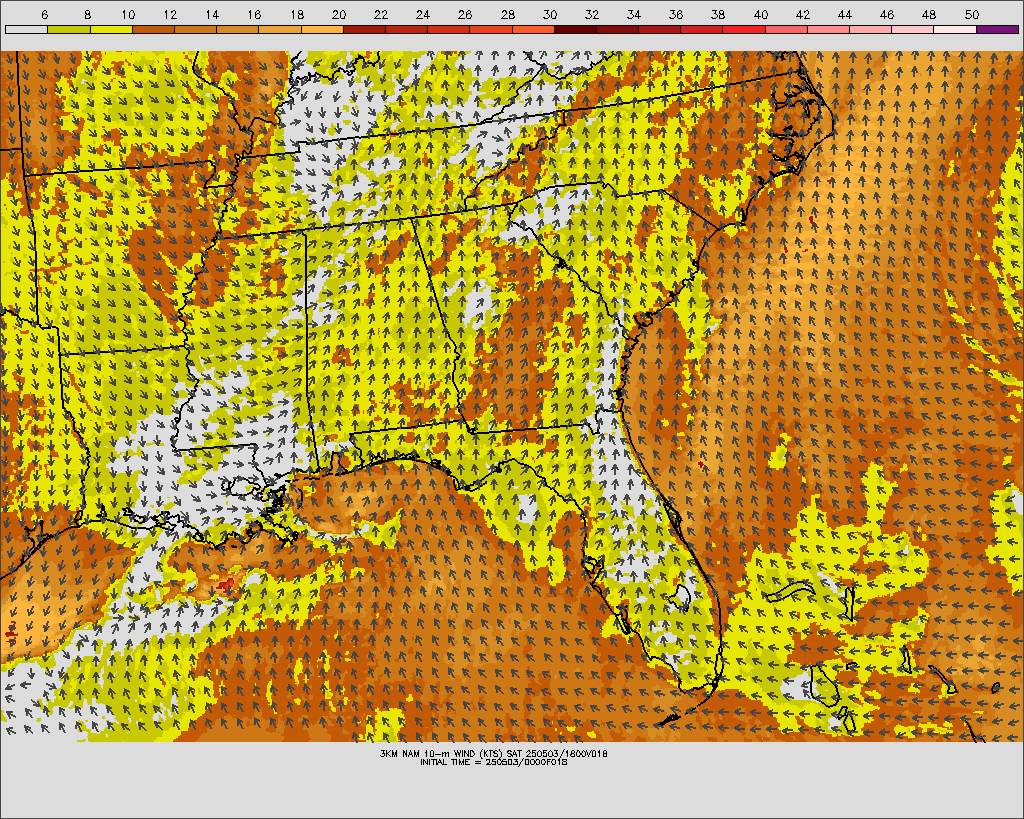Viewport: 1024px width, 819px height.
Task: Select the palest swatch between 48 and 50
Action: point(955,29)
